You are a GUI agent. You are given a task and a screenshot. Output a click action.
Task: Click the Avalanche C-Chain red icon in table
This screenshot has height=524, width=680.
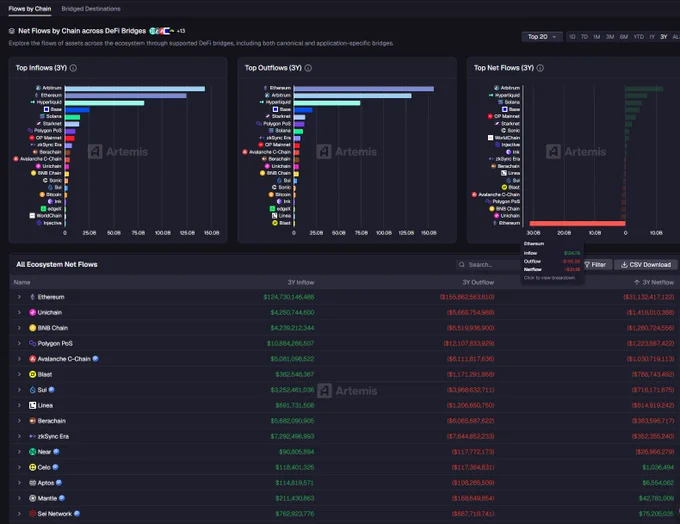(33, 359)
